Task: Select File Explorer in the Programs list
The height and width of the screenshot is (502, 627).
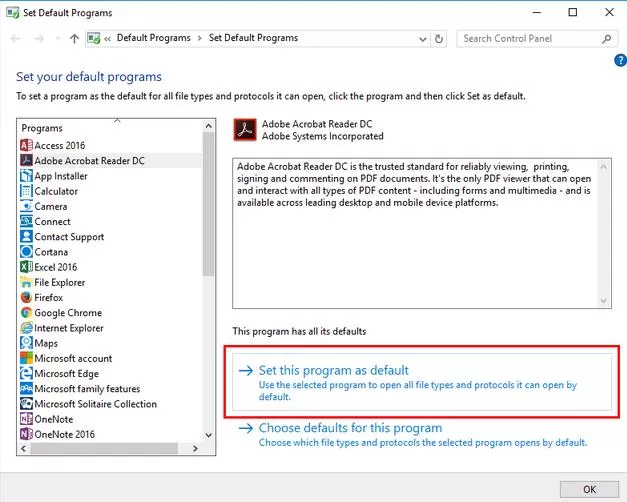Action: [111, 282]
